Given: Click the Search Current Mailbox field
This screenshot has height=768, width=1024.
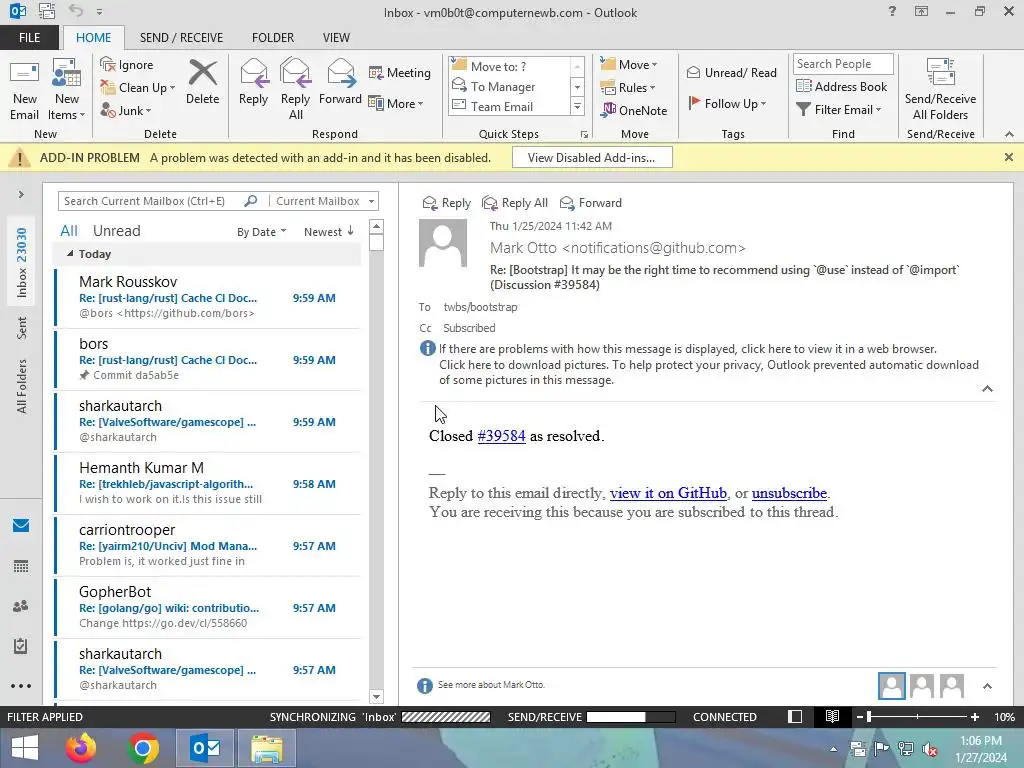Looking at the screenshot, I should pos(150,201).
